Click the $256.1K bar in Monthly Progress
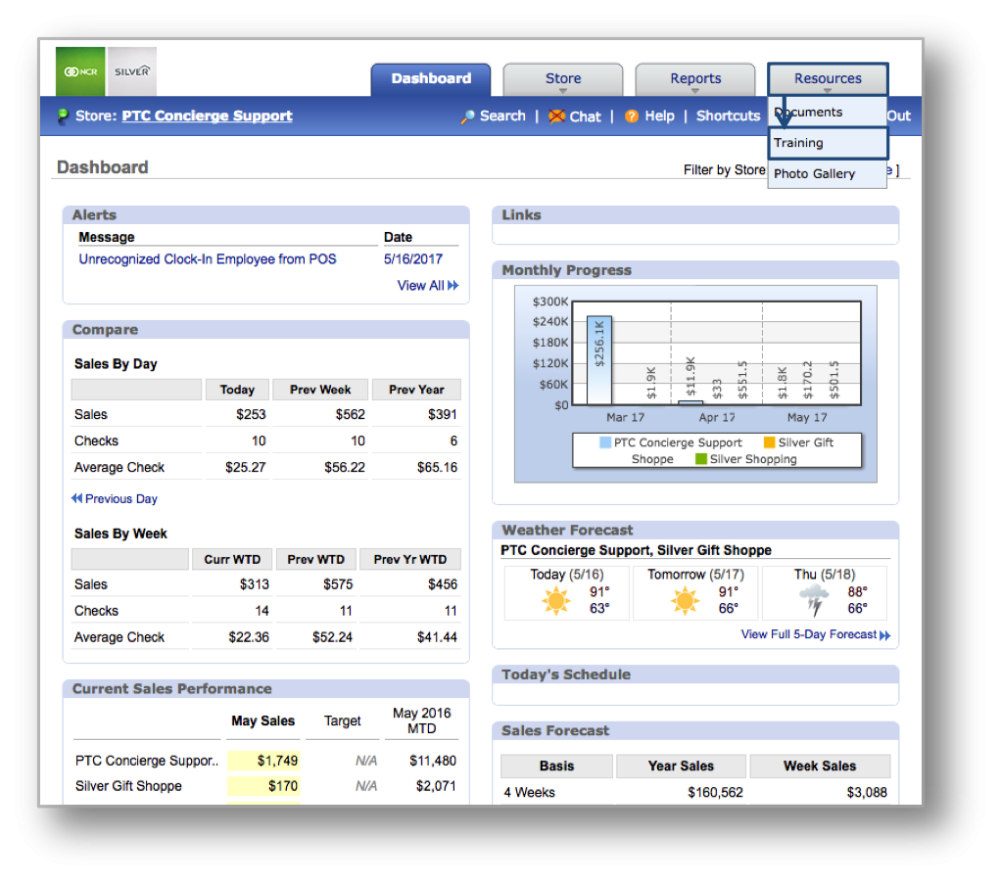The width and height of the screenshot is (1000, 882). click(x=599, y=360)
